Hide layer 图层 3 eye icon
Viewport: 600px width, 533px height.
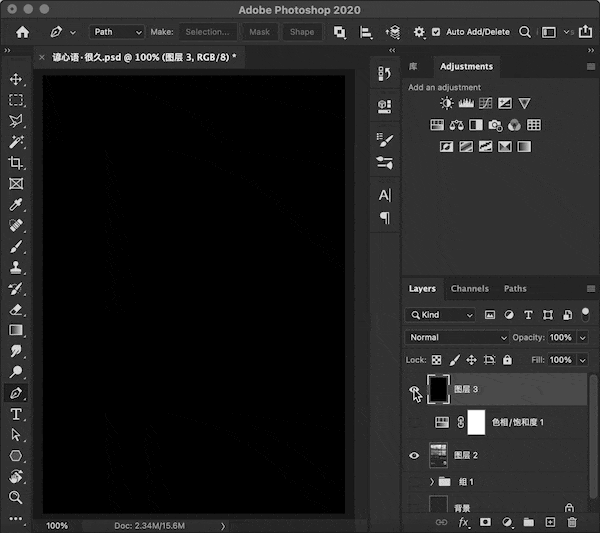[x=414, y=390]
